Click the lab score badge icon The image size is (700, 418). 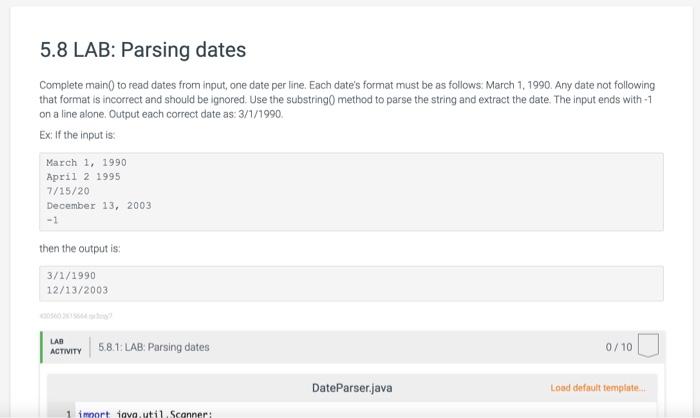point(648,345)
